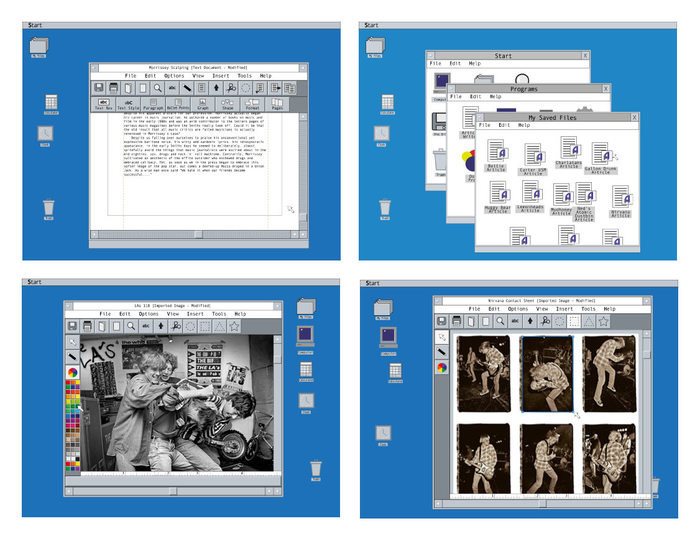
Task: Select the Gallon Drunk Article file
Action: click(x=601, y=158)
